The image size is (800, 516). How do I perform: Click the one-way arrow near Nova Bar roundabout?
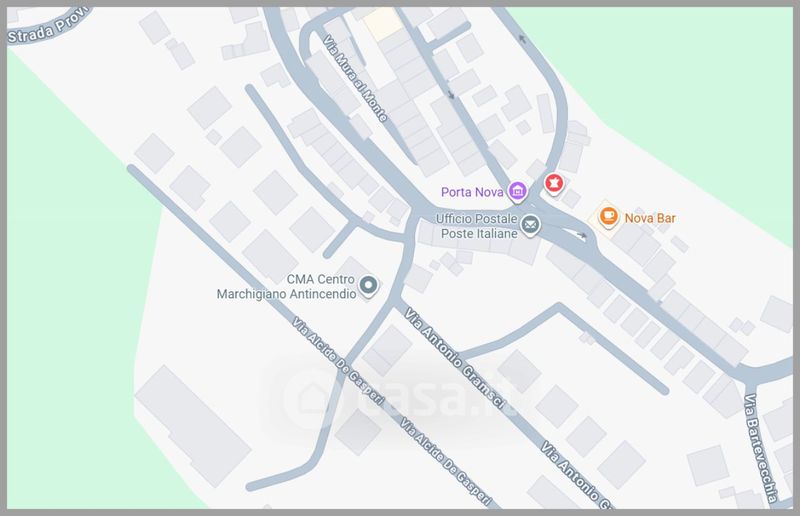tap(581, 235)
